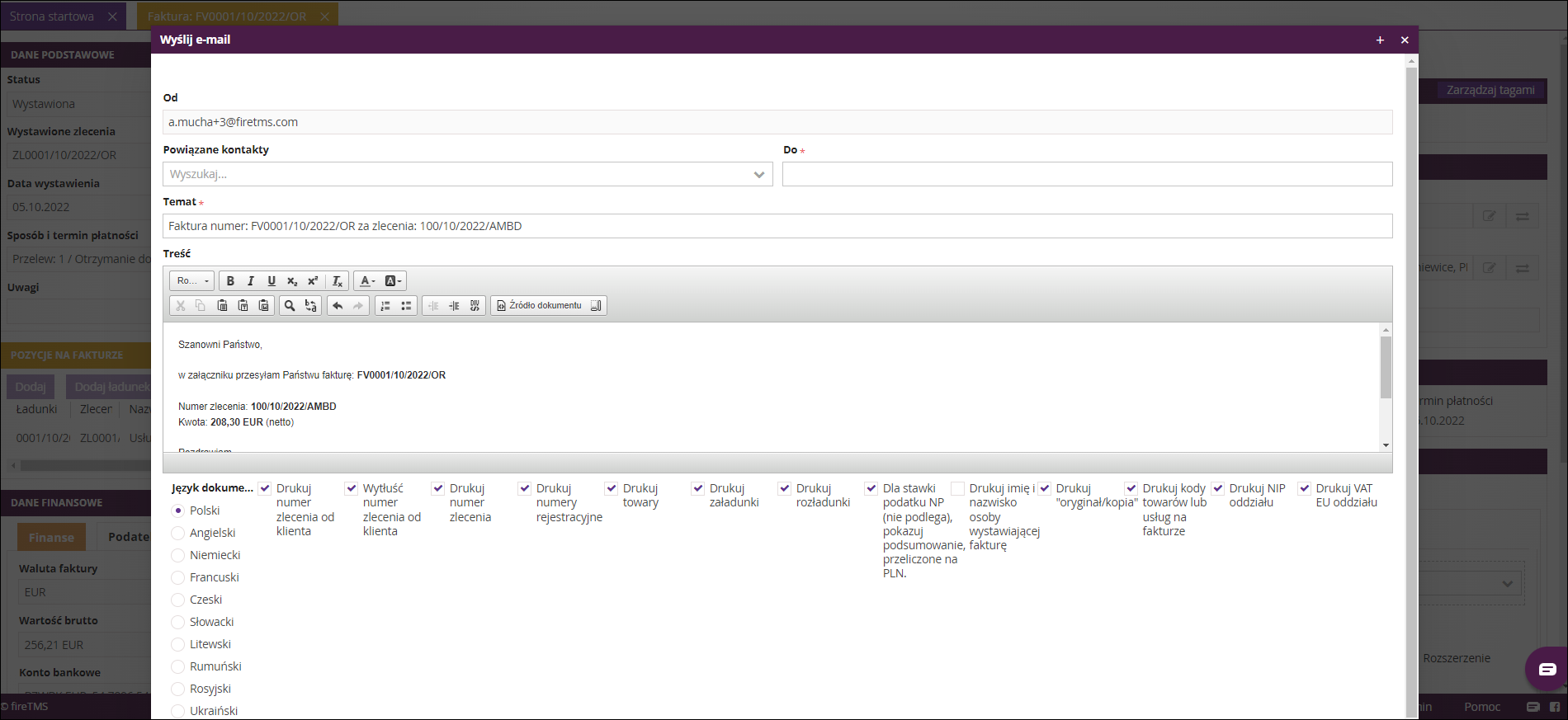Click the Dodaj button in invoice positions
This screenshot has height=720, width=1568.
click(31, 386)
